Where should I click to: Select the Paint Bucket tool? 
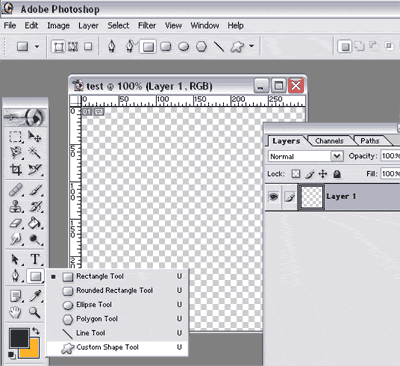pyautogui.click(x=35, y=223)
